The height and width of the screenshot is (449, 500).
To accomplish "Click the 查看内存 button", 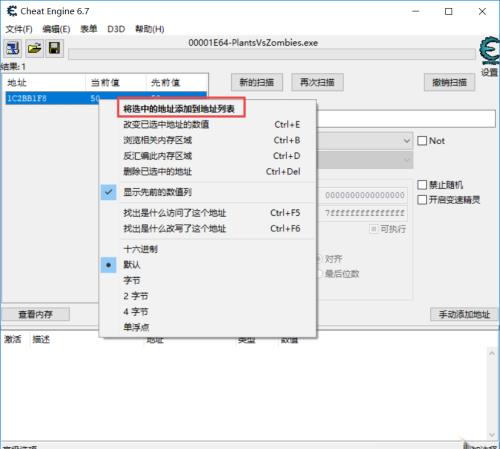I will pos(35,314).
